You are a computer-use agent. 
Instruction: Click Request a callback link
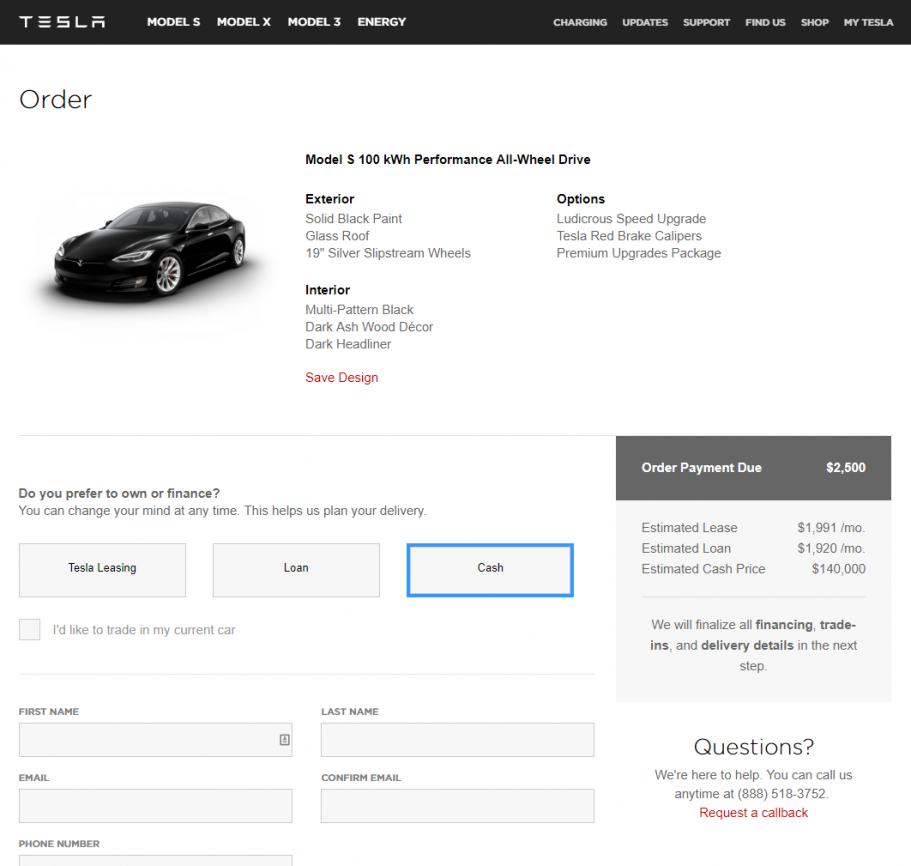pyautogui.click(x=753, y=813)
